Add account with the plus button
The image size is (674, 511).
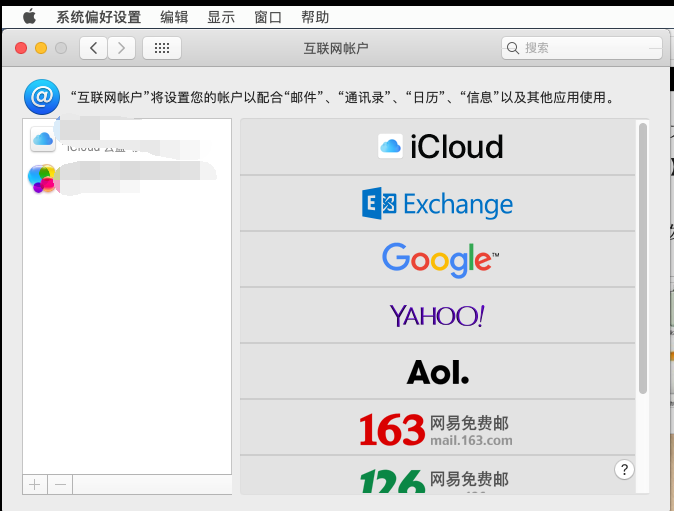point(35,484)
